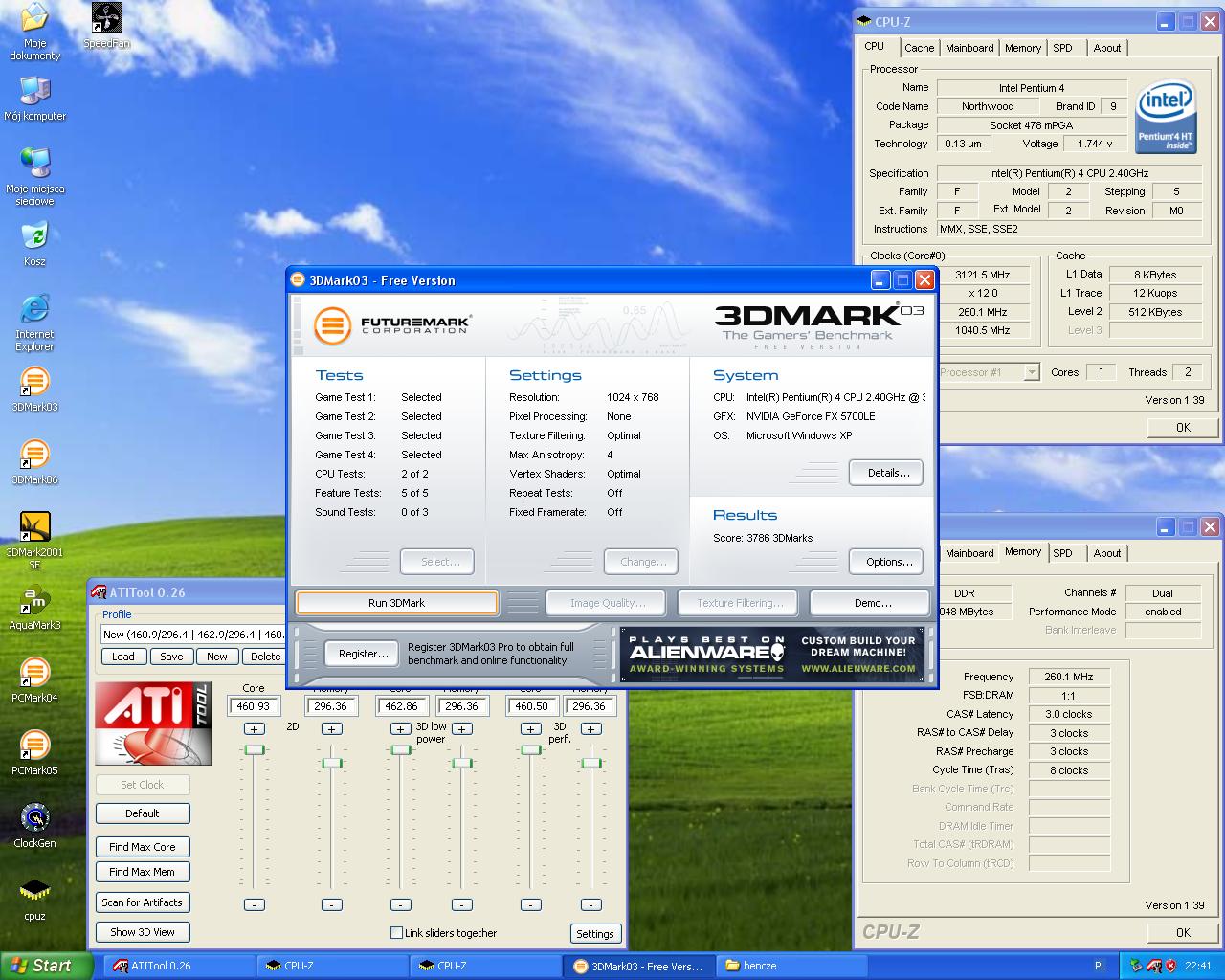Switch to the Cache tab in CPU-Z
Viewport: 1225px width, 980px height.
pyautogui.click(x=919, y=48)
